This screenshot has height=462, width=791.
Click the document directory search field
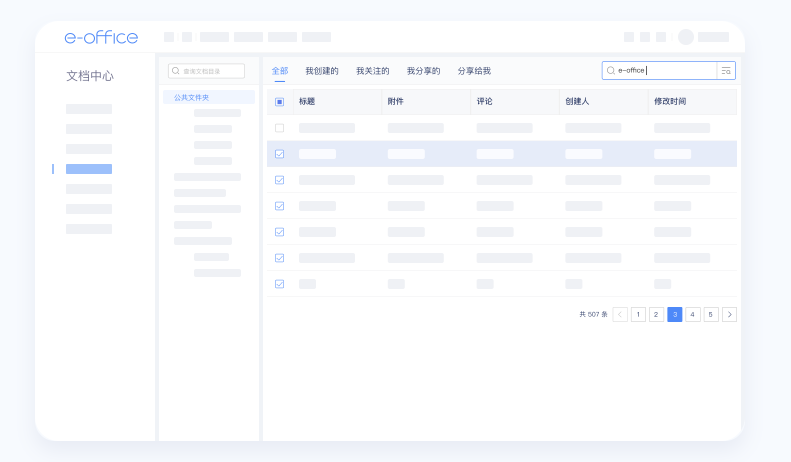pos(212,71)
